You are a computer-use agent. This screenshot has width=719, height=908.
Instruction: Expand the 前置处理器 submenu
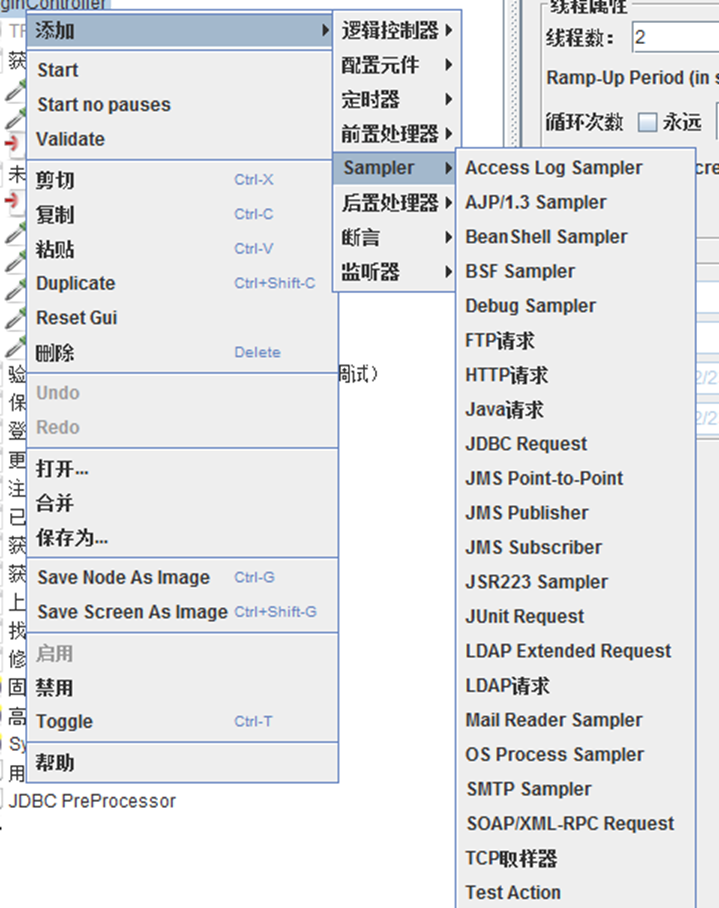tap(397, 134)
